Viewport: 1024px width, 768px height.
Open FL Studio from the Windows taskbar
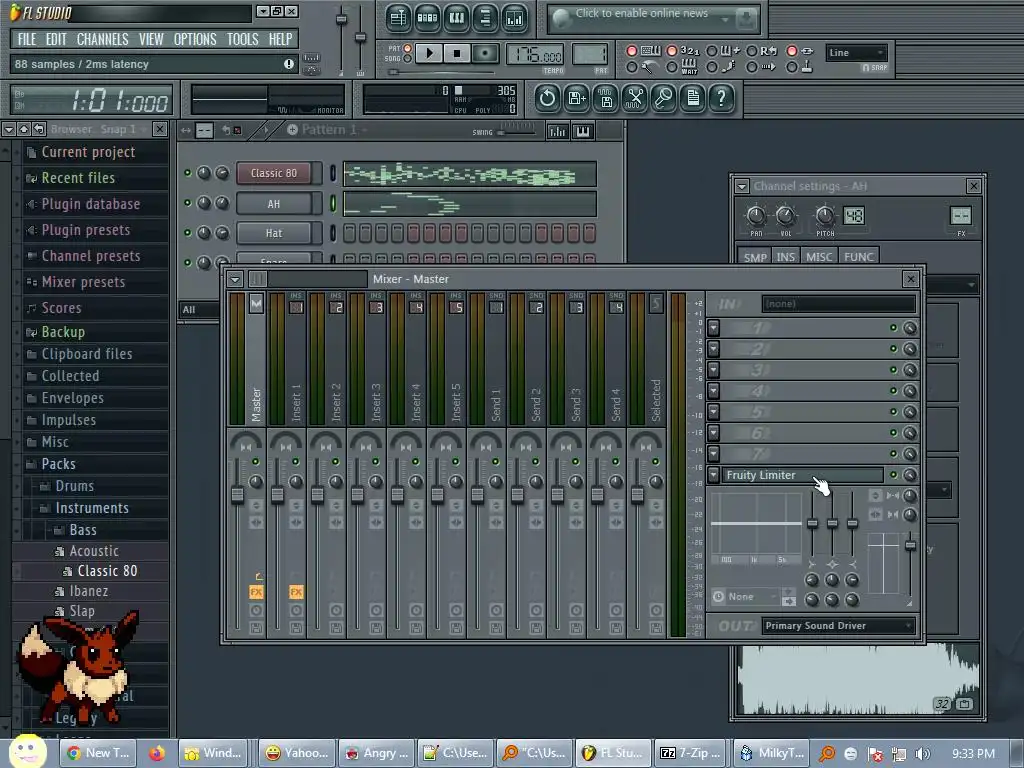point(613,753)
